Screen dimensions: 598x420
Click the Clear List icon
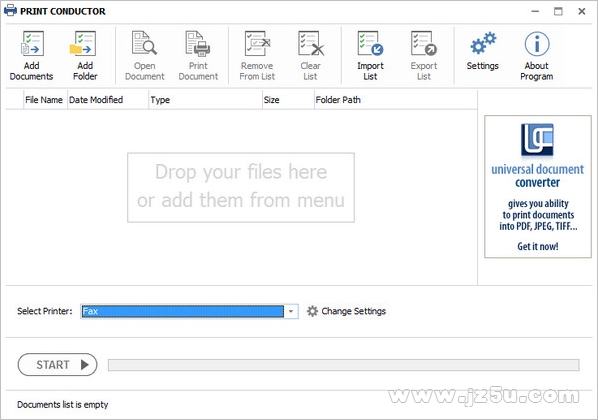tap(310, 43)
